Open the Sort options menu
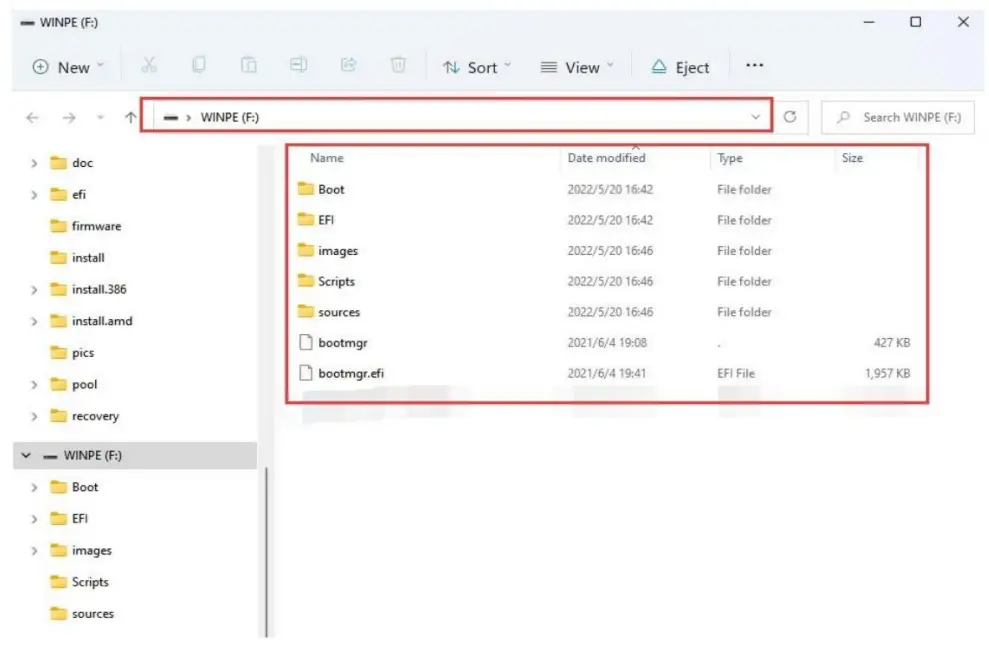Image resolution: width=989 pixels, height=662 pixels. (477, 67)
